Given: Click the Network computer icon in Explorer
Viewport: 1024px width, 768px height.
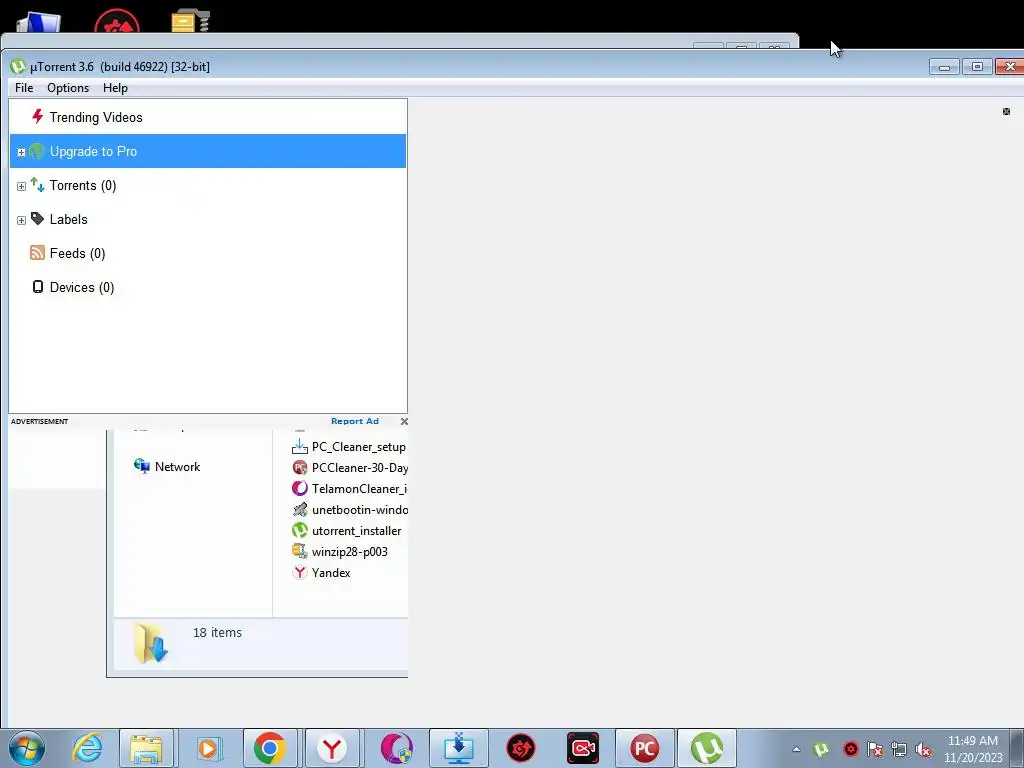Looking at the screenshot, I should [x=142, y=466].
